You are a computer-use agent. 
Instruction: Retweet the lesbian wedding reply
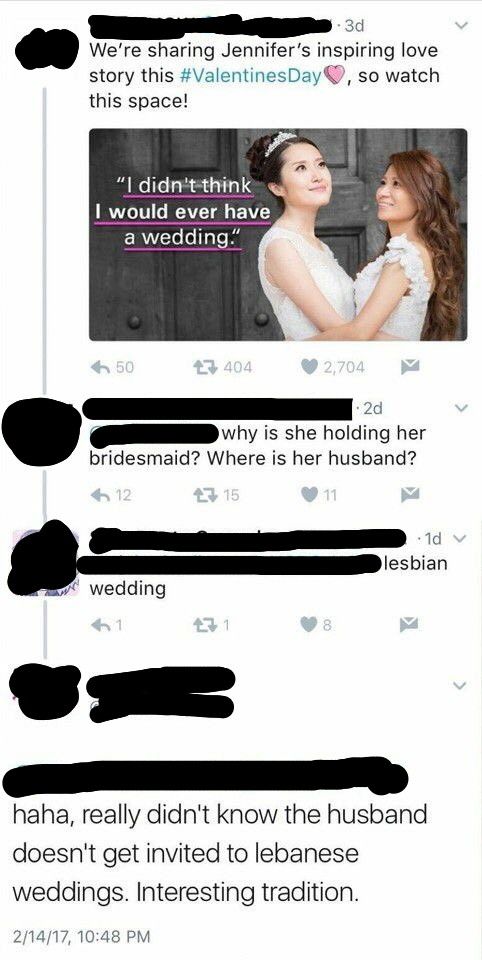click(x=203, y=624)
